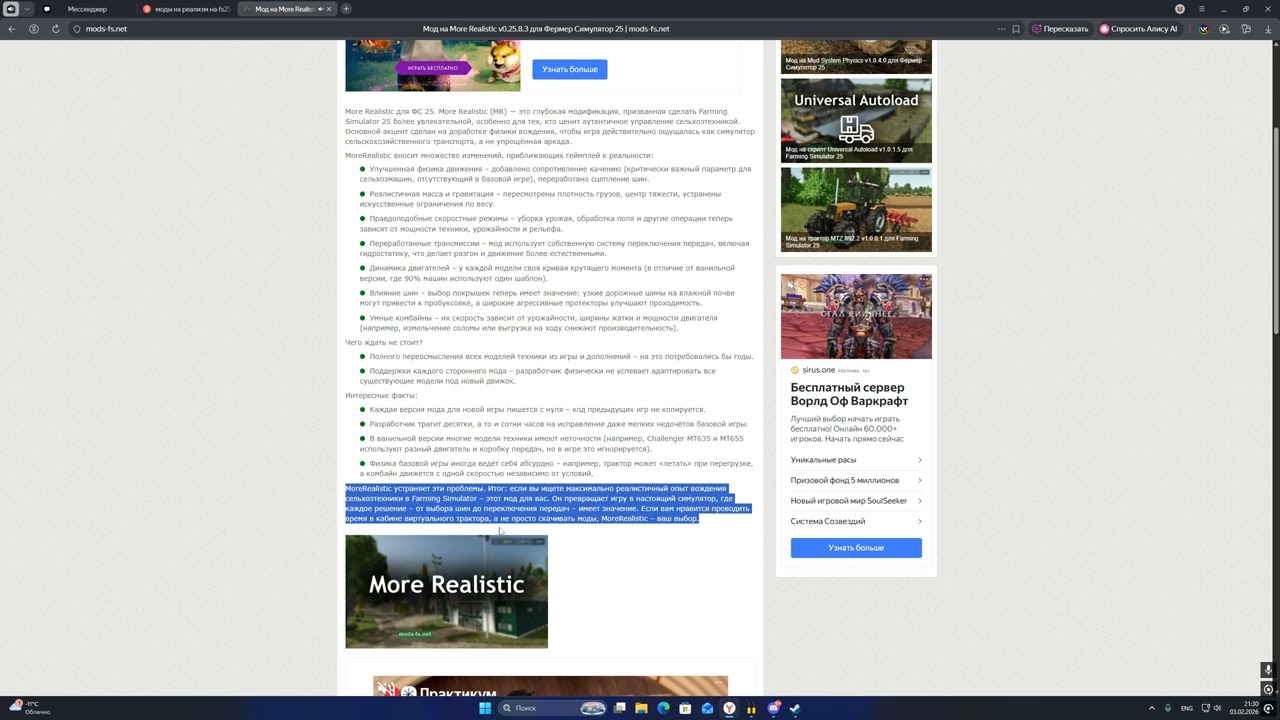Viewport: 1280px width, 720px height.
Task: Expand the Система Созвездий item
Action: pos(856,521)
